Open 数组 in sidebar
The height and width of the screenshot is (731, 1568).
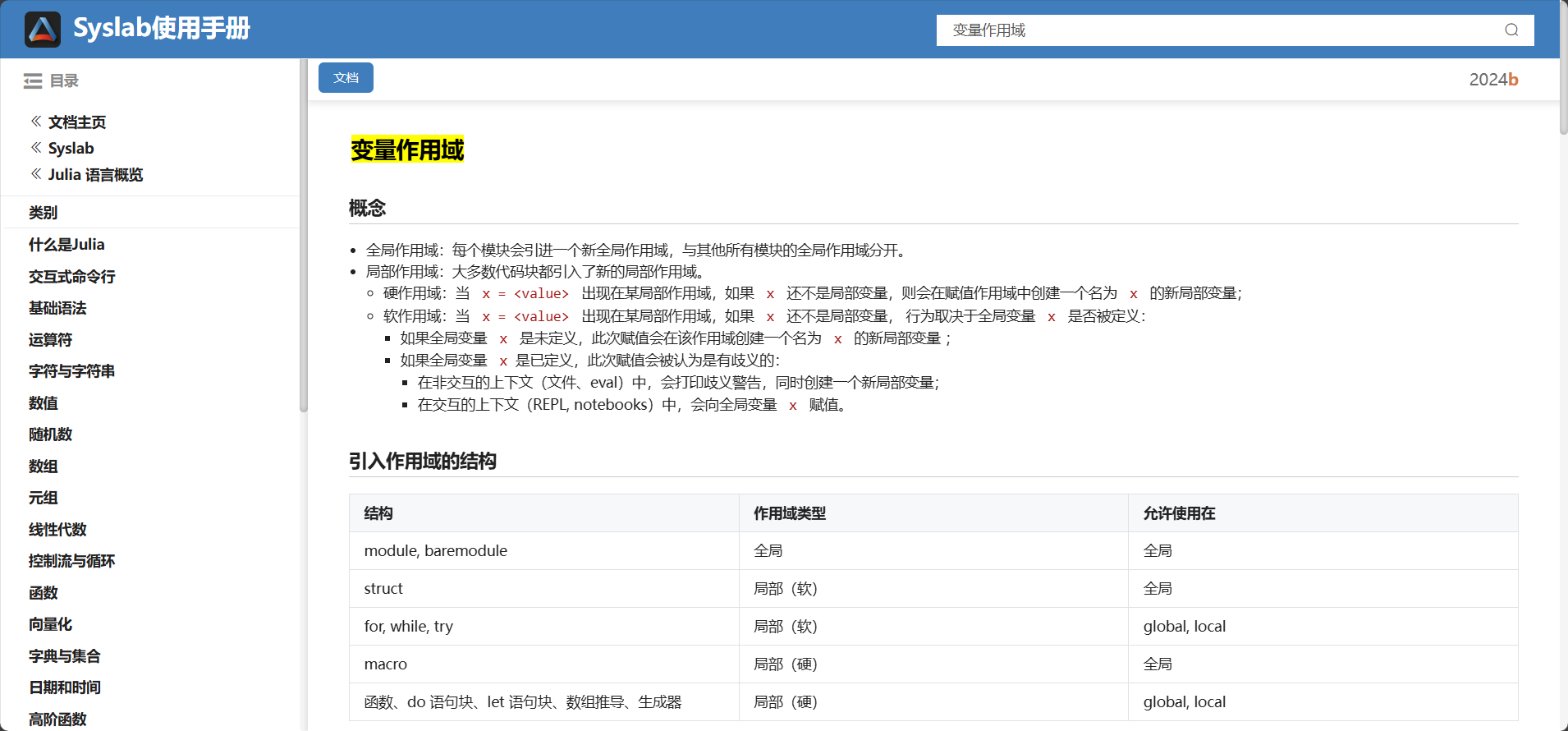point(44,467)
